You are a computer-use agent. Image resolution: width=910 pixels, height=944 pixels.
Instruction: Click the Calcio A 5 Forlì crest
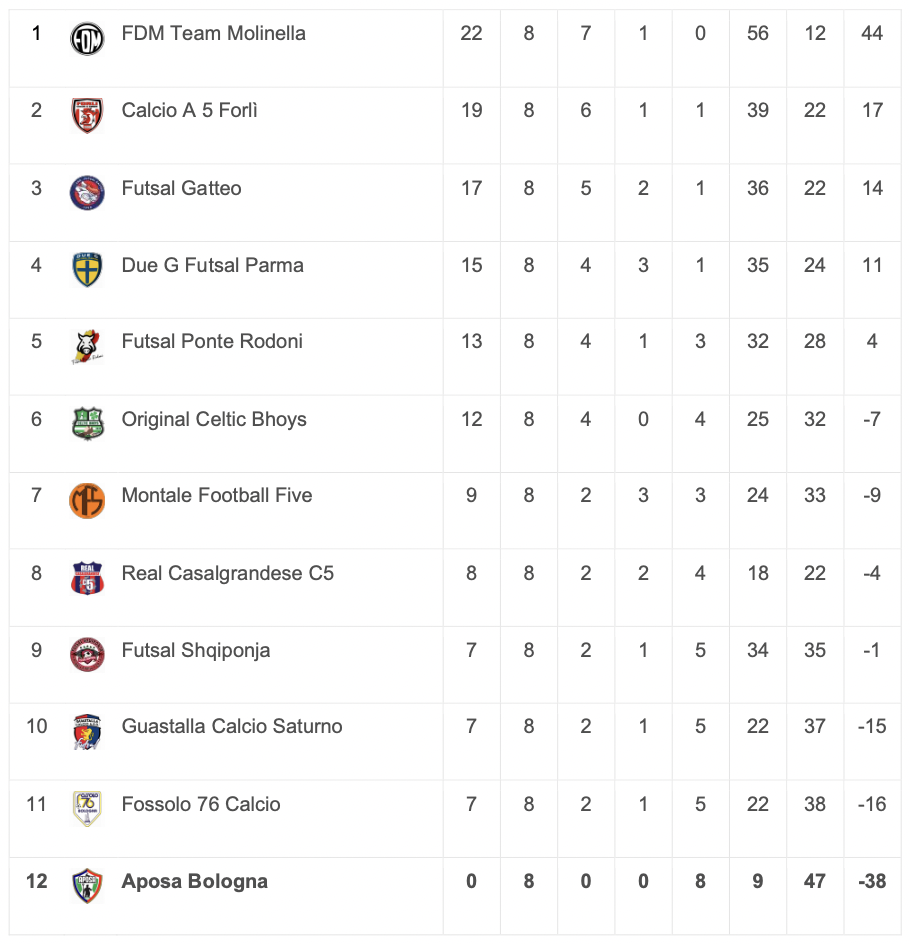(x=88, y=115)
